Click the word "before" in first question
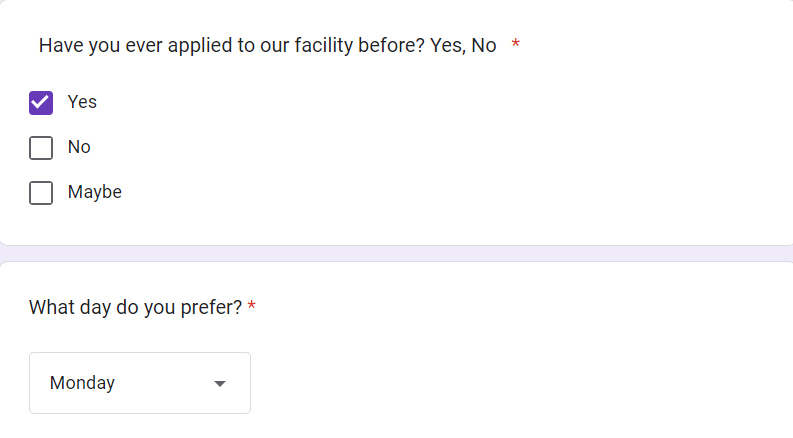Screen dimensions: 793x438 pos(396,46)
